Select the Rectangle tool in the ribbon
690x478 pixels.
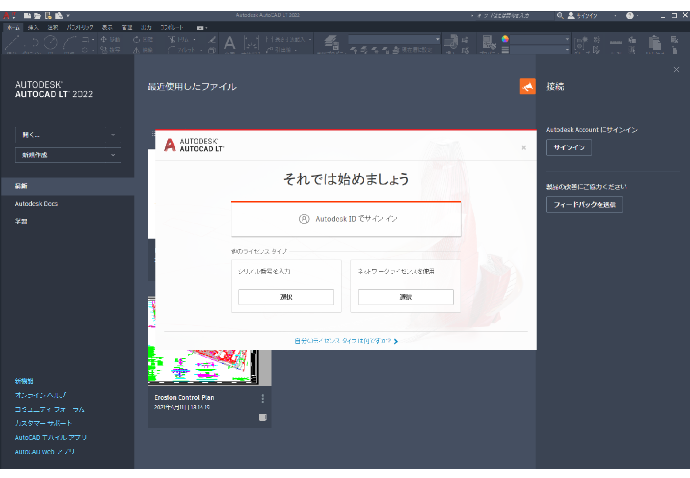click(x=85, y=40)
